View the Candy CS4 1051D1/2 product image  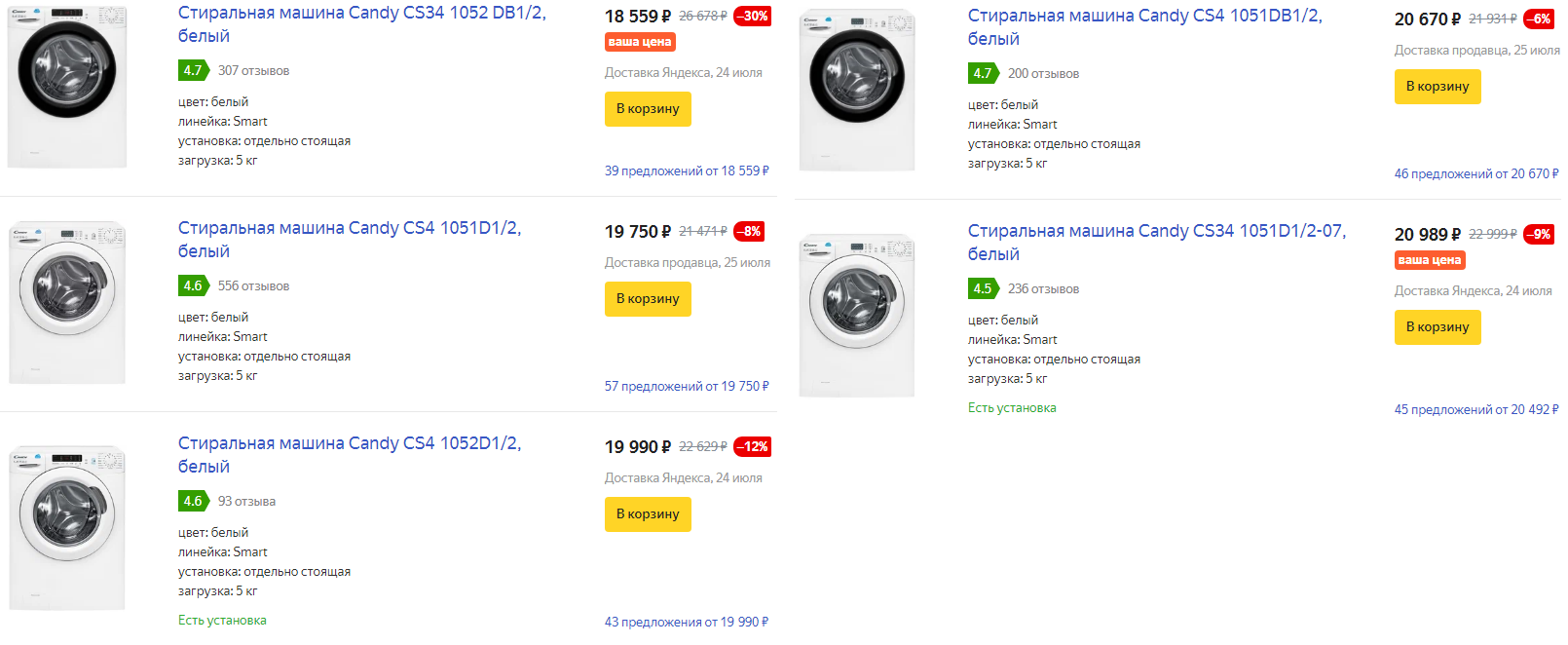[67, 302]
